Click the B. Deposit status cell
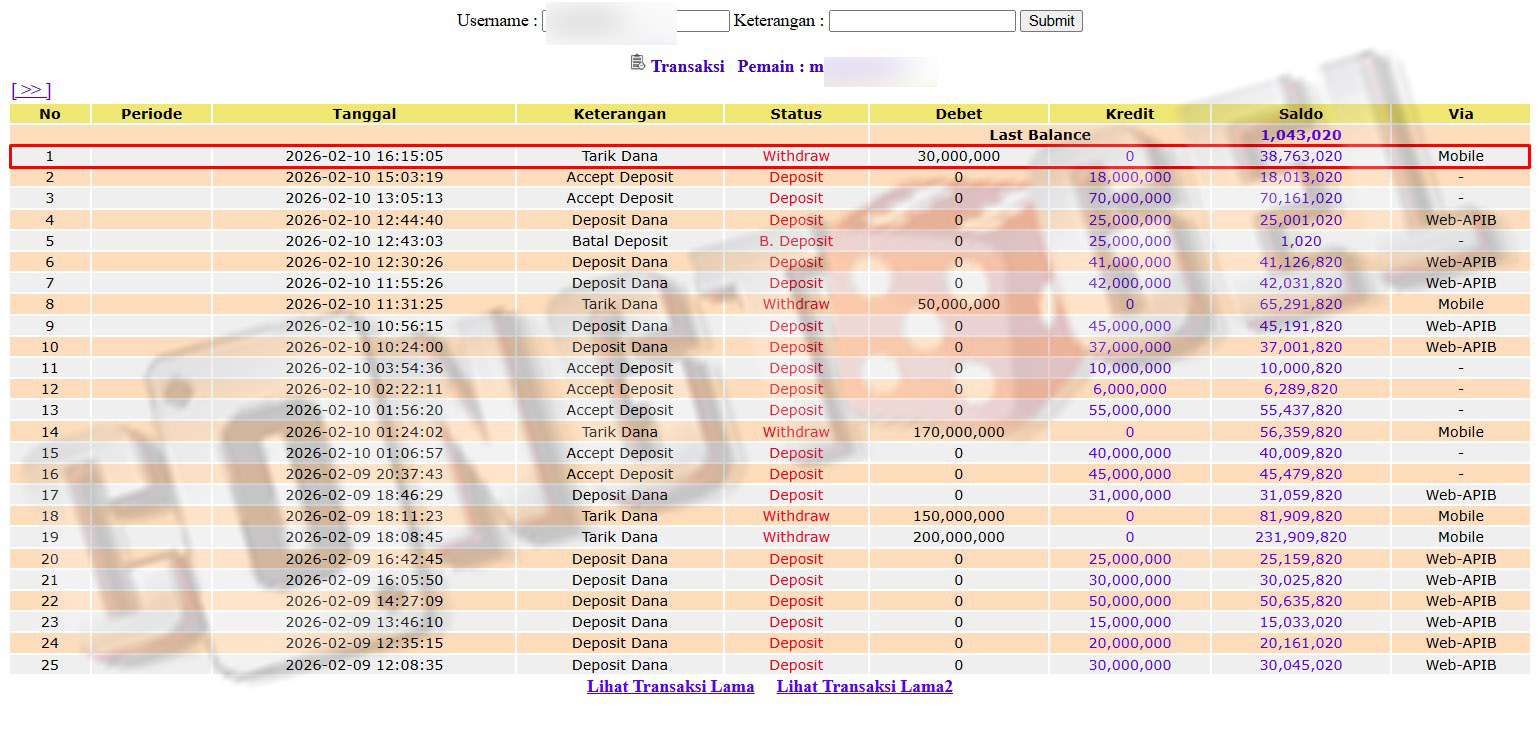The image size is (1540, 735). point(795,241)
